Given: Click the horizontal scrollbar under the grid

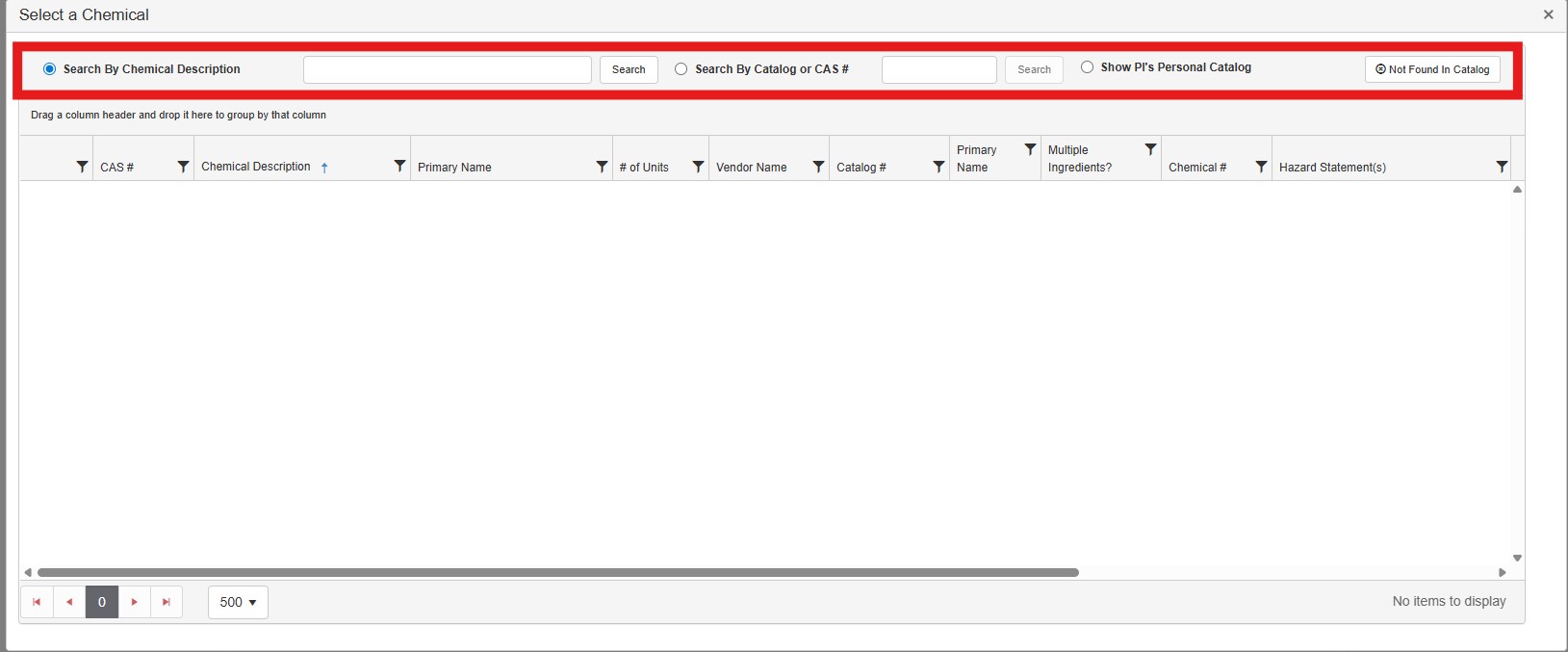Looking at the screenshot, I should pos(558,572).
